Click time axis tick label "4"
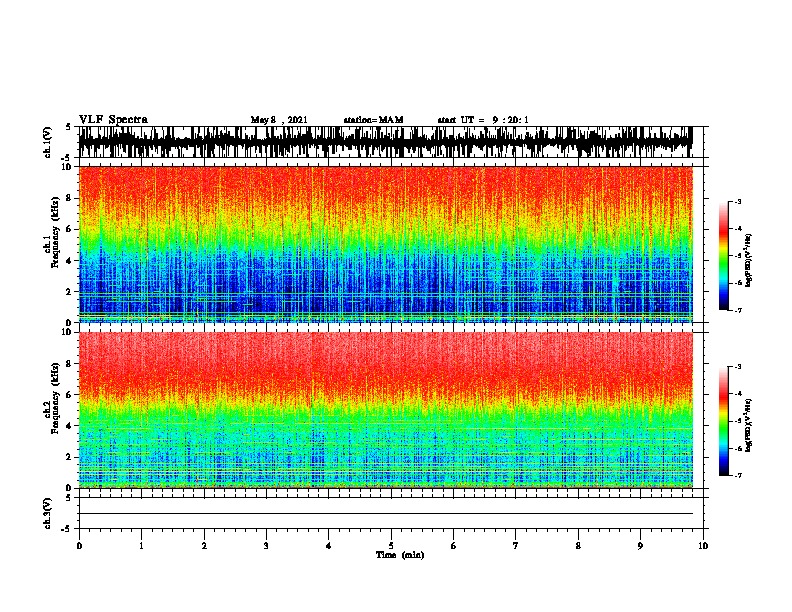 tap(329, 546)
